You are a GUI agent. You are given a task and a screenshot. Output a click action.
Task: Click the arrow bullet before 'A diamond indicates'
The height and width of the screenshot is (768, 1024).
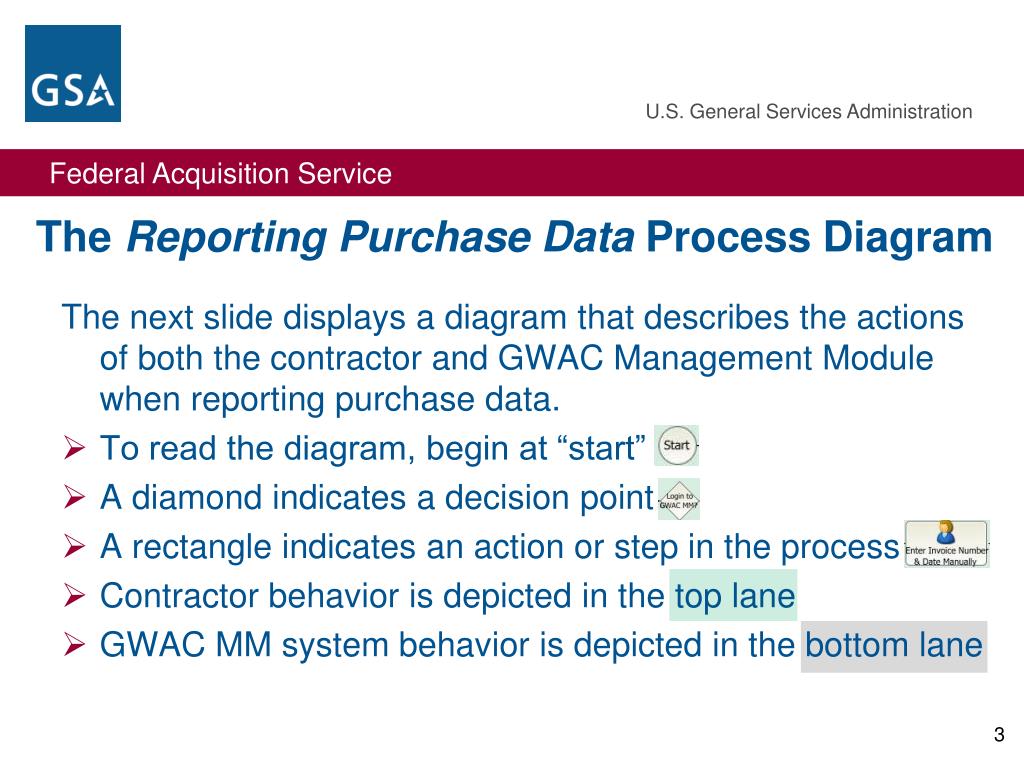click(74, 498)
